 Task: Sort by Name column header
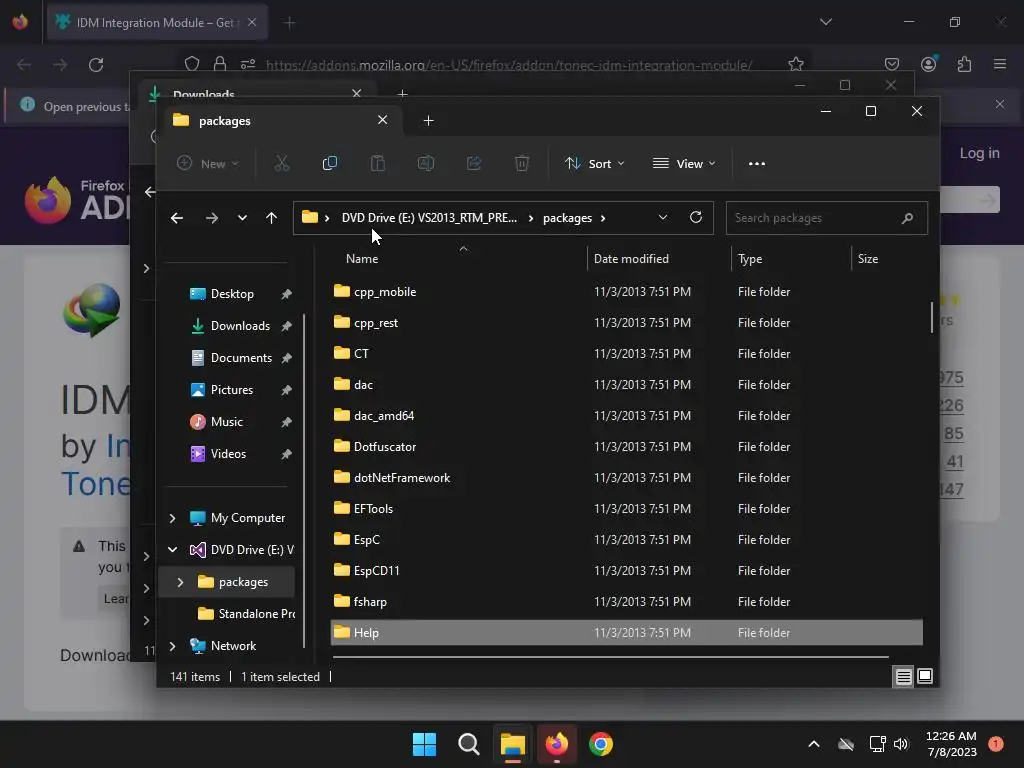[362, 259]
